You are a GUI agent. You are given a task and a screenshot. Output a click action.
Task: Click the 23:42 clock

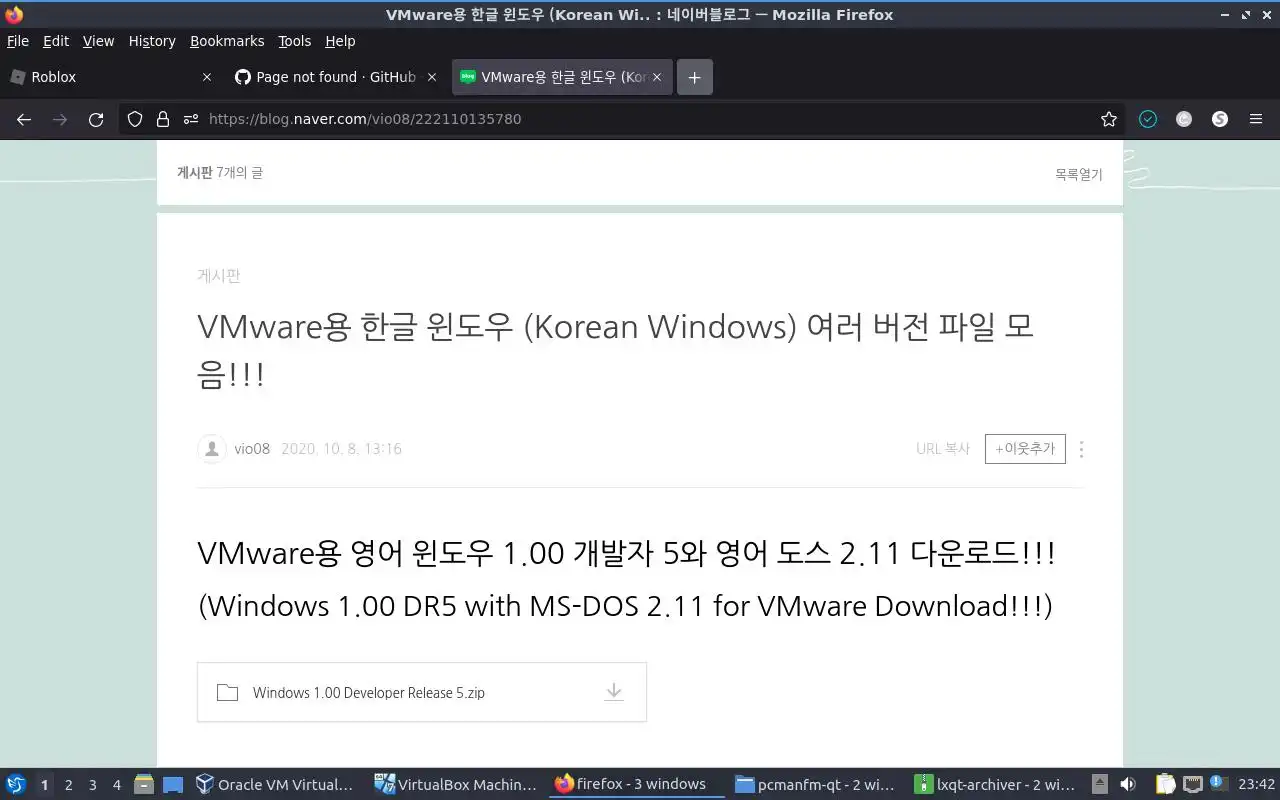click(1256, 784)
